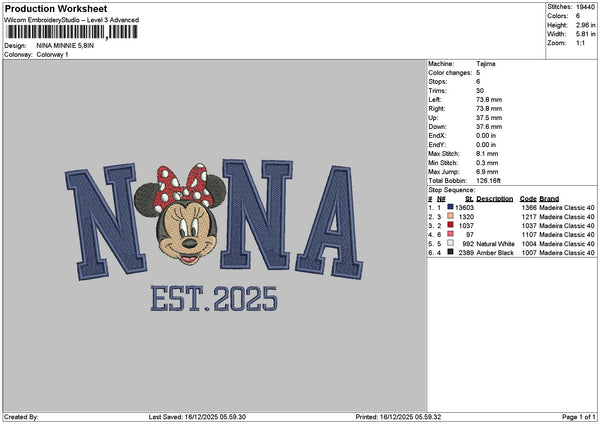Click the 'Natural White' description
Viewport: 600px width, 424px height.
pos(496,244)
